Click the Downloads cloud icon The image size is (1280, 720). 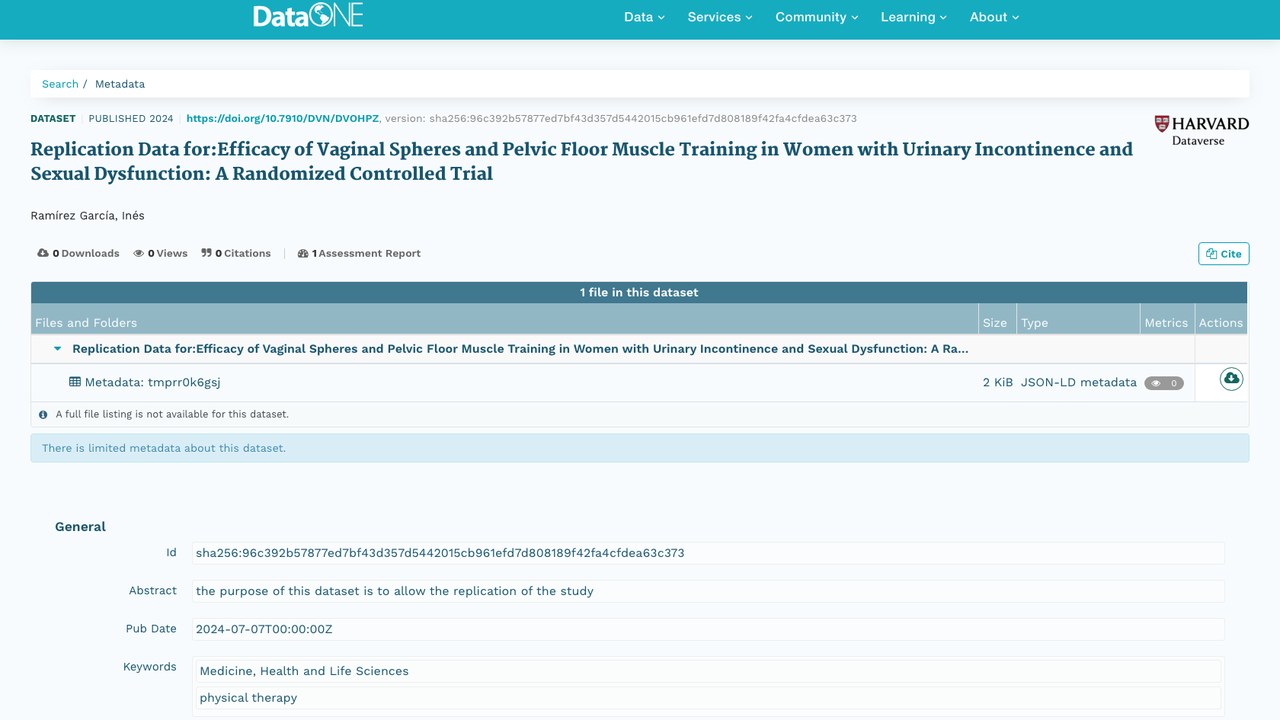tap(43, 253)
